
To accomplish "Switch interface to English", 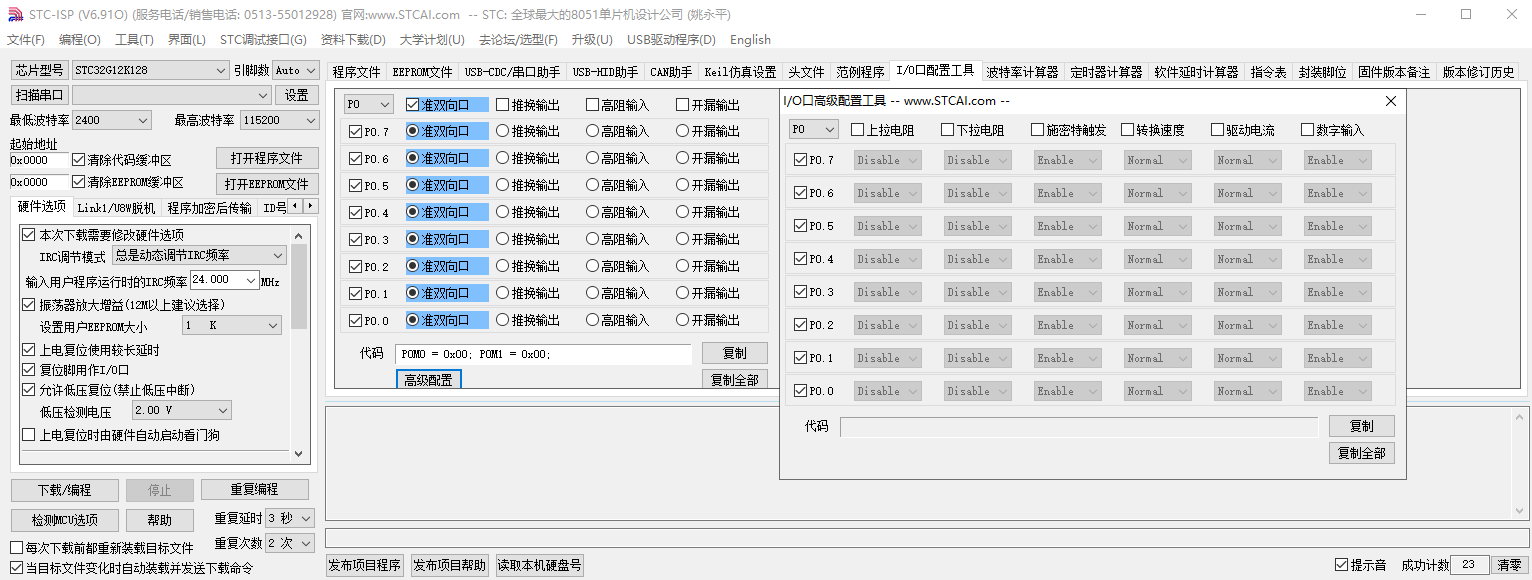I will [x=750, y=40].
